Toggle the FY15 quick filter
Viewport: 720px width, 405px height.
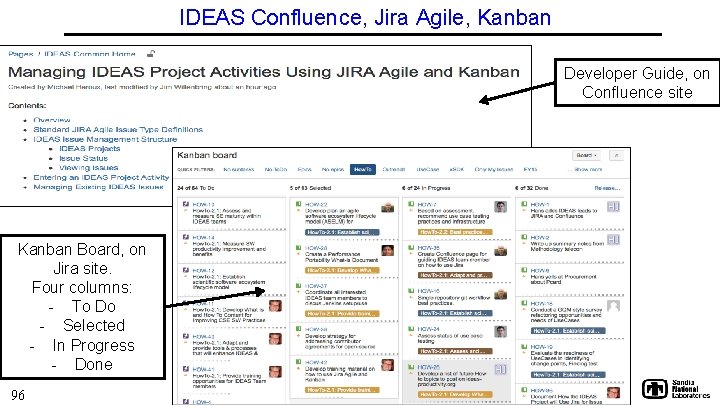[x=530, y=169]
